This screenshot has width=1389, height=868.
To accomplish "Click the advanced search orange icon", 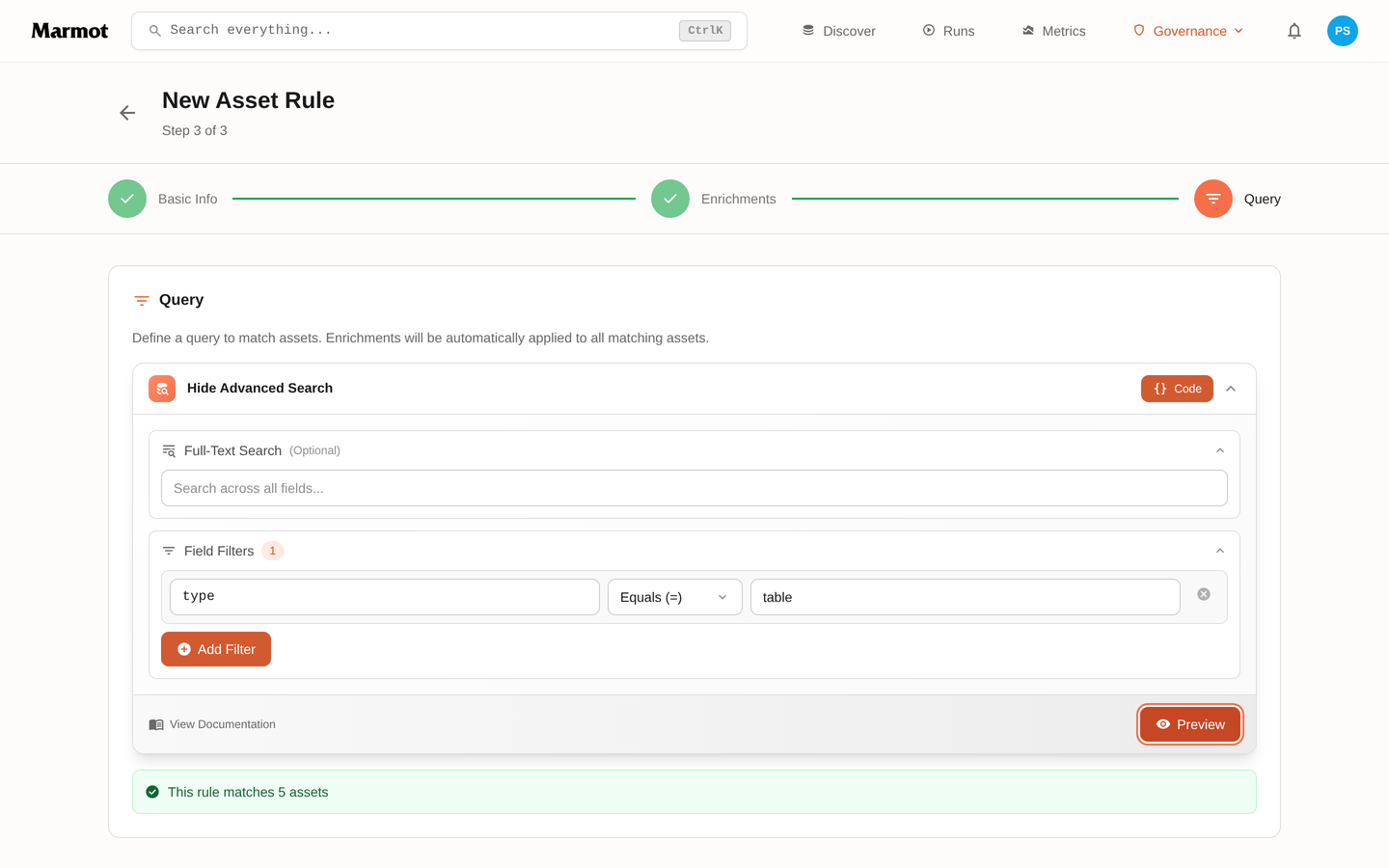I will tap(162, 389).
